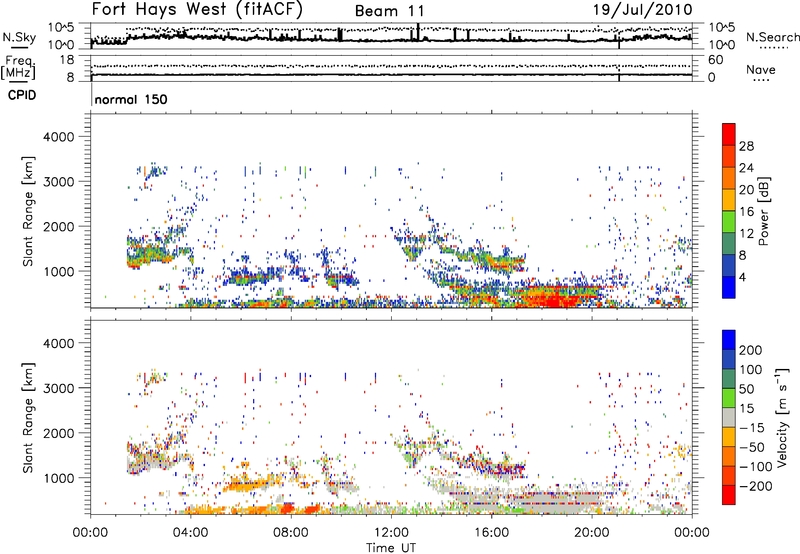Click the "CPID" row label

pos(22,95)
